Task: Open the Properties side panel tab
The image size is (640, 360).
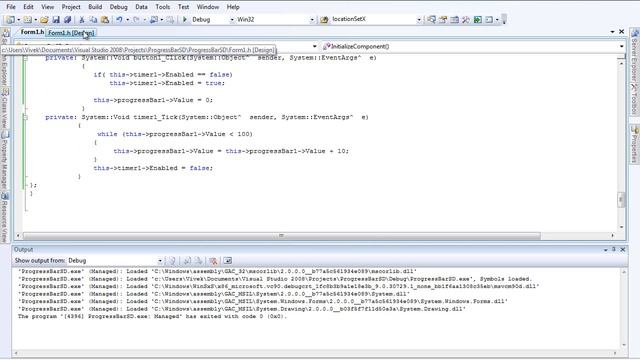Action: (634, 144)
